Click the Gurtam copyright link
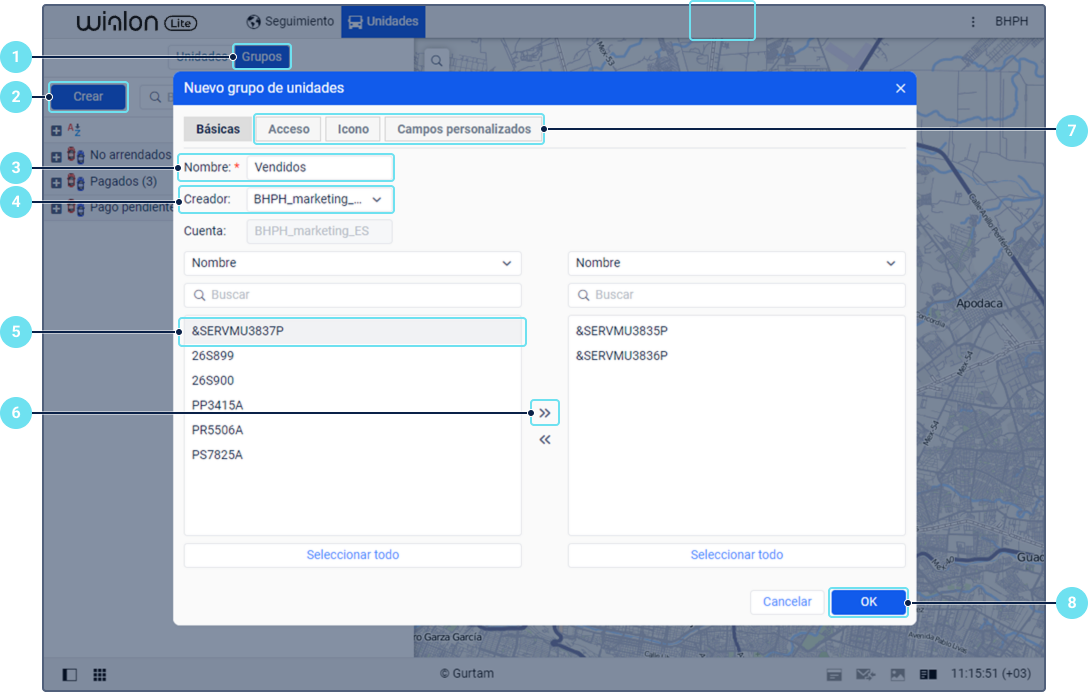Image resolution: width=1088 pixels, height=692 pixels. (x=467, y=674)
